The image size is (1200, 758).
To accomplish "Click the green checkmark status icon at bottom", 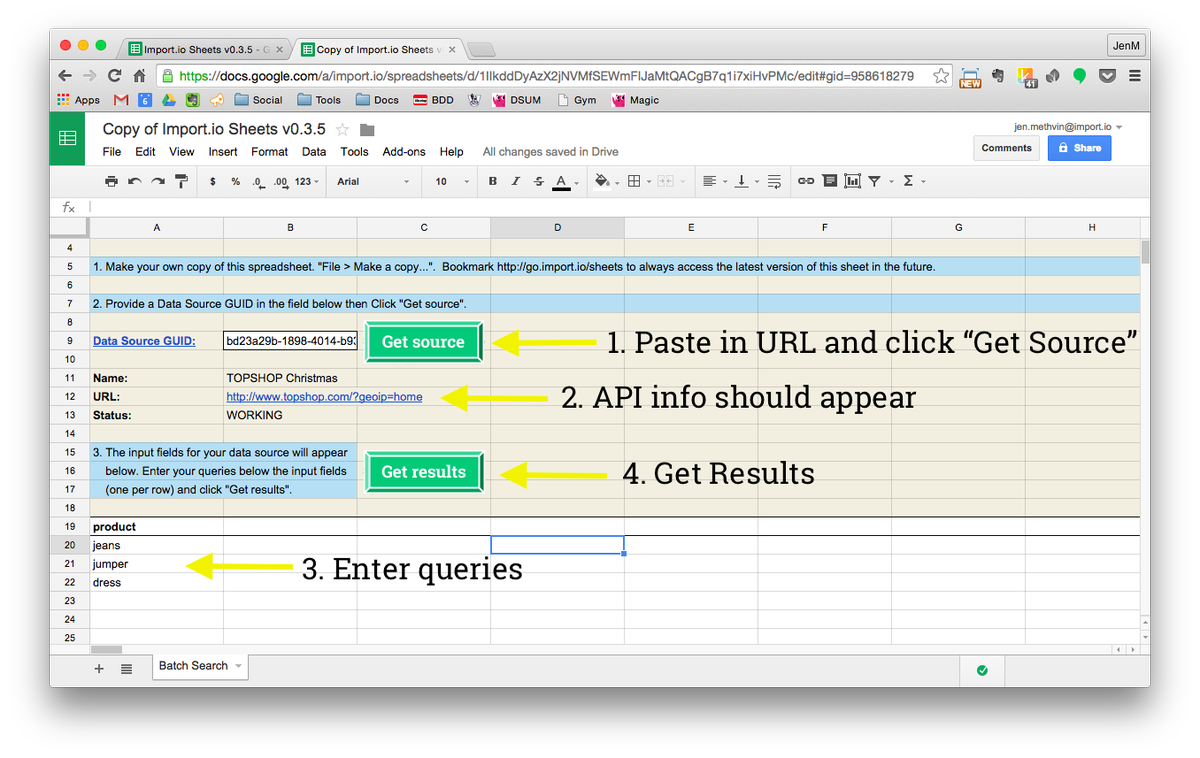I will (982, 670).
